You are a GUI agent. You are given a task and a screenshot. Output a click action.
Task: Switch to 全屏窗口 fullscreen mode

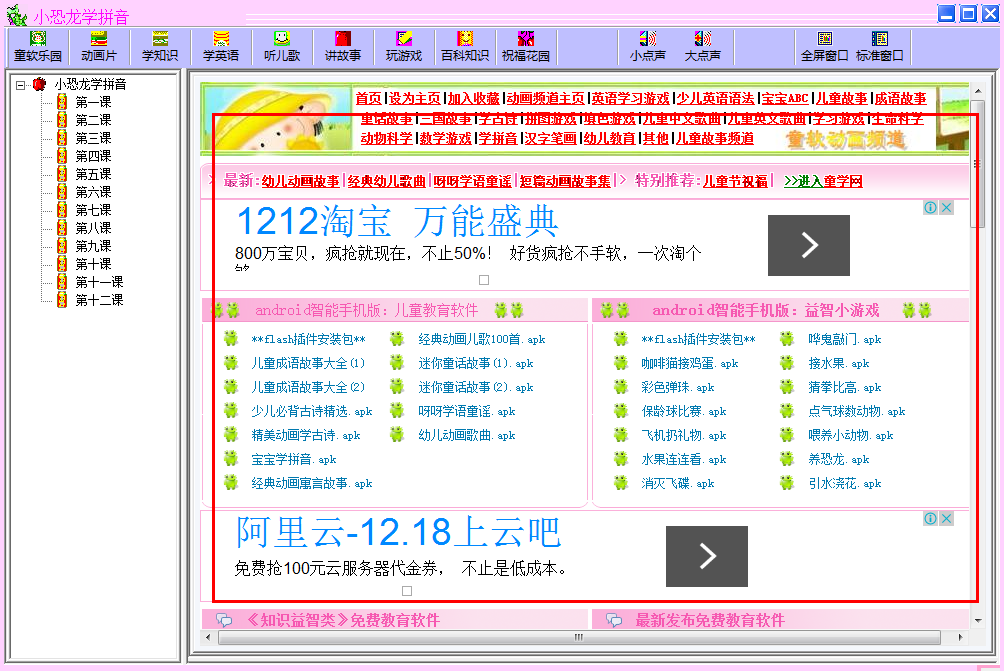tap(825, 47)
